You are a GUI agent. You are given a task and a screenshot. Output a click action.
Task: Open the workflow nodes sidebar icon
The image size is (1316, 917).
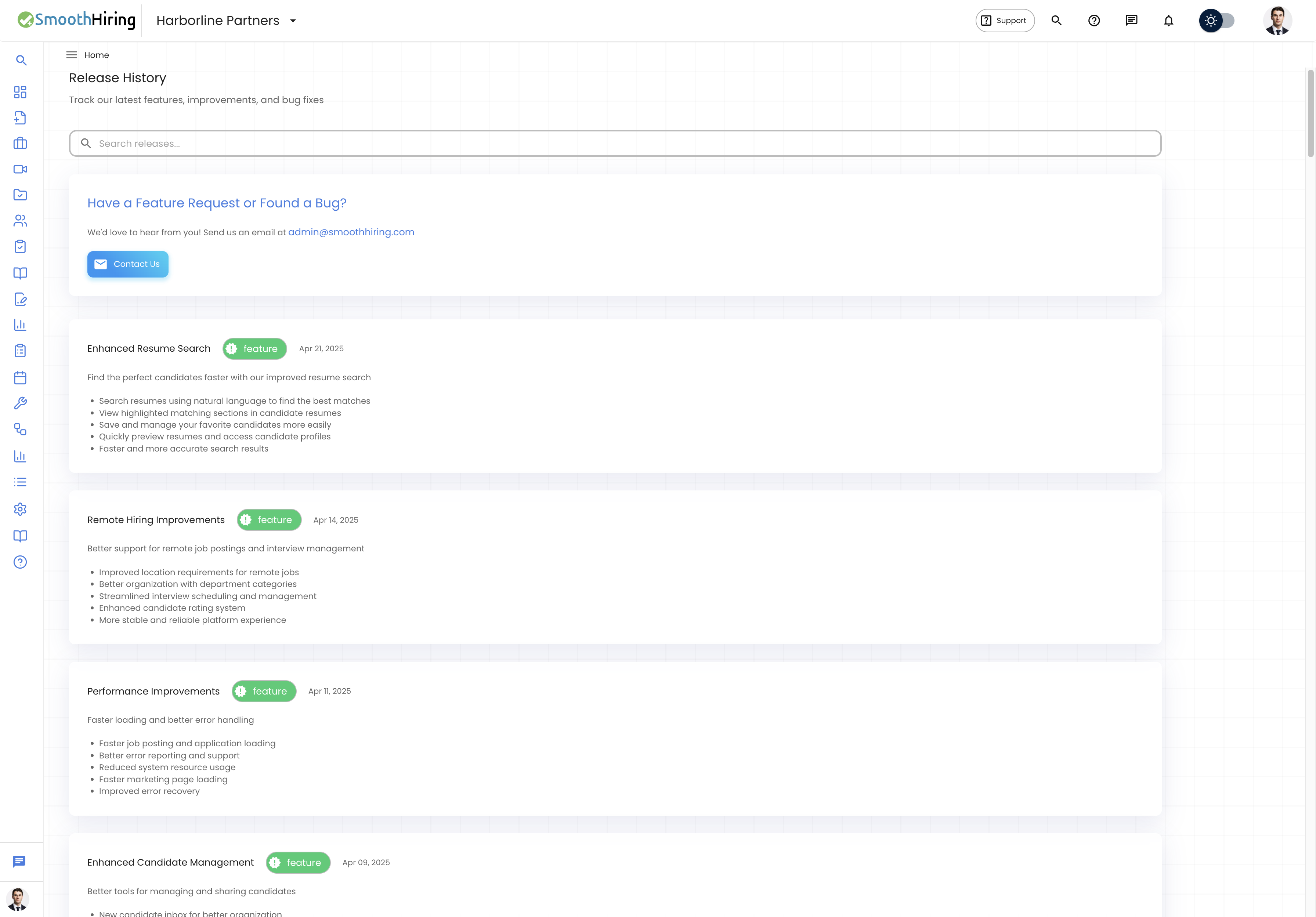click(x=20, y=429)
